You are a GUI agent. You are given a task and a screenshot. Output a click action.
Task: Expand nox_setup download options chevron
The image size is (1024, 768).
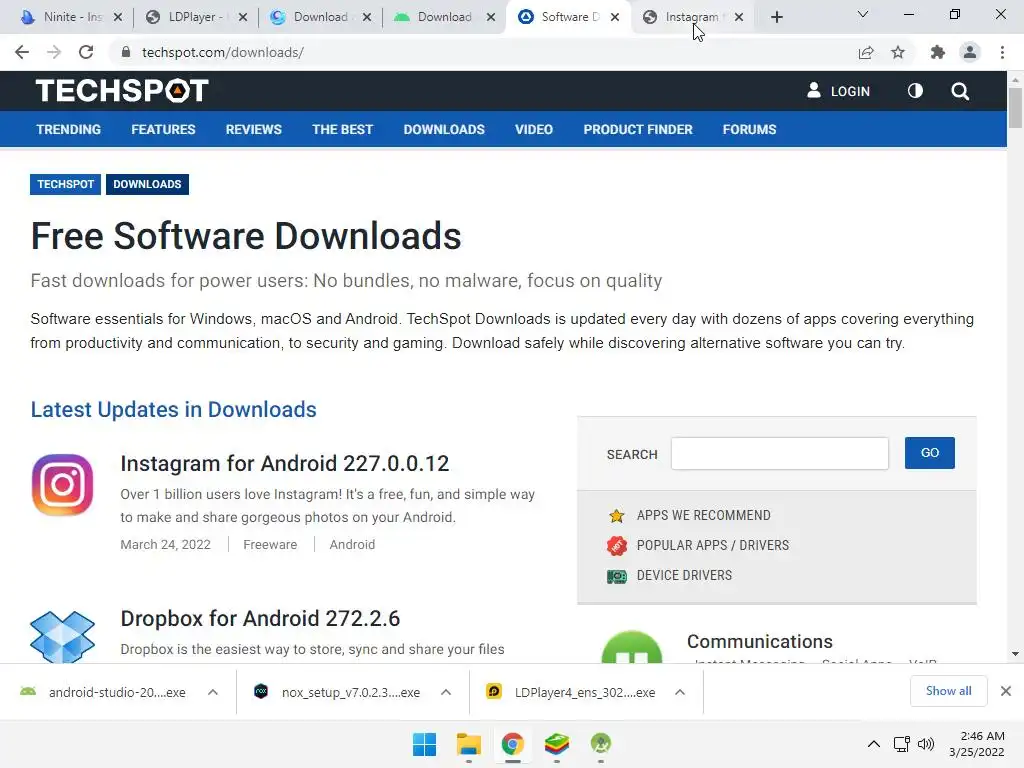(x=446, y=692)
